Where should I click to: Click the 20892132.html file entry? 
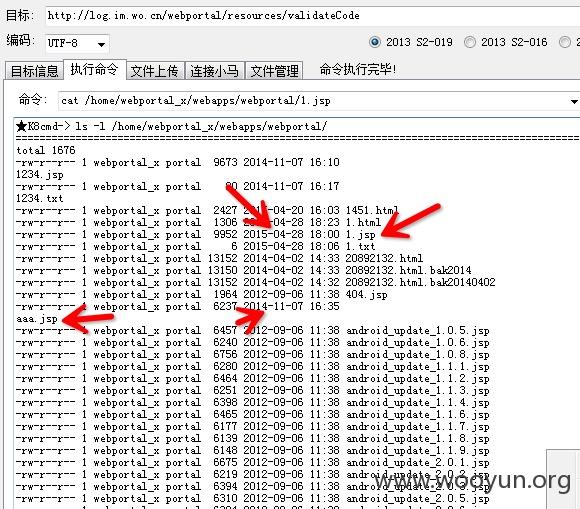tap(384, 258)
